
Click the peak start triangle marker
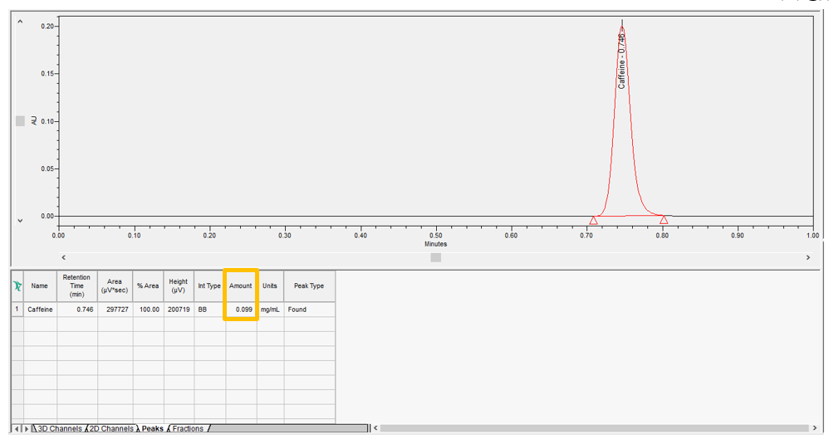[593, 220]
